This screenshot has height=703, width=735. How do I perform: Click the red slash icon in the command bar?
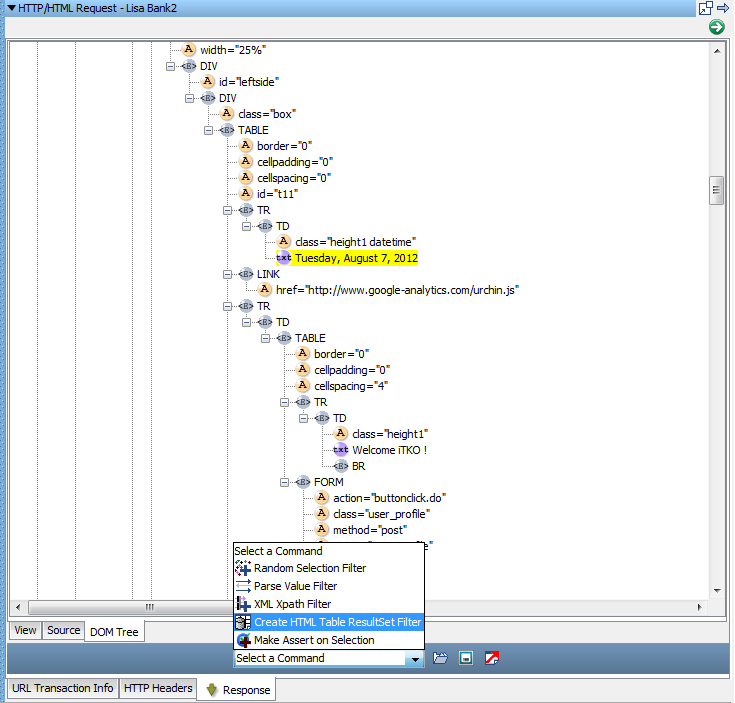pyautogui.click(x=492, y=658)
